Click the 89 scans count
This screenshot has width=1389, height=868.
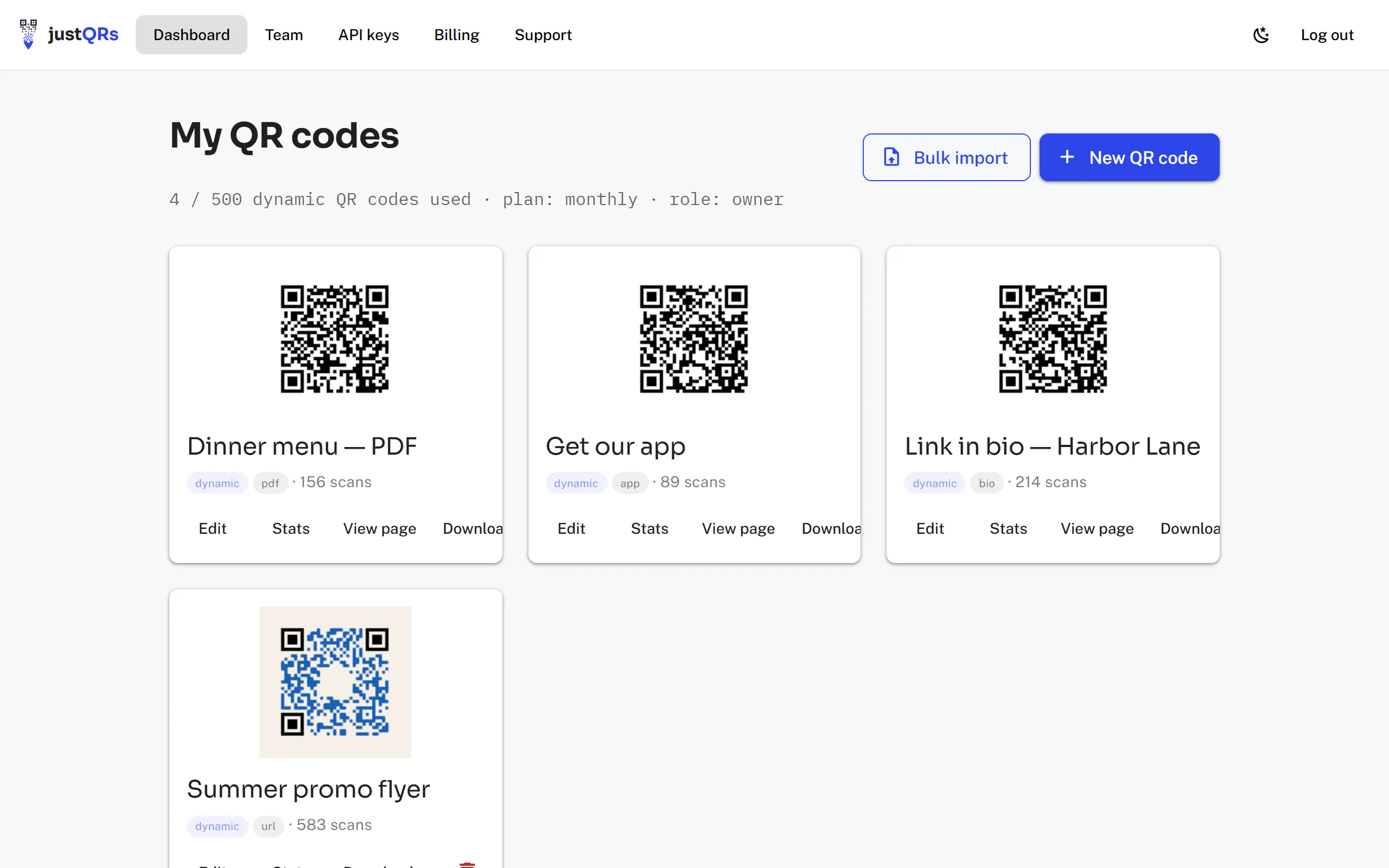click(693, 482)
